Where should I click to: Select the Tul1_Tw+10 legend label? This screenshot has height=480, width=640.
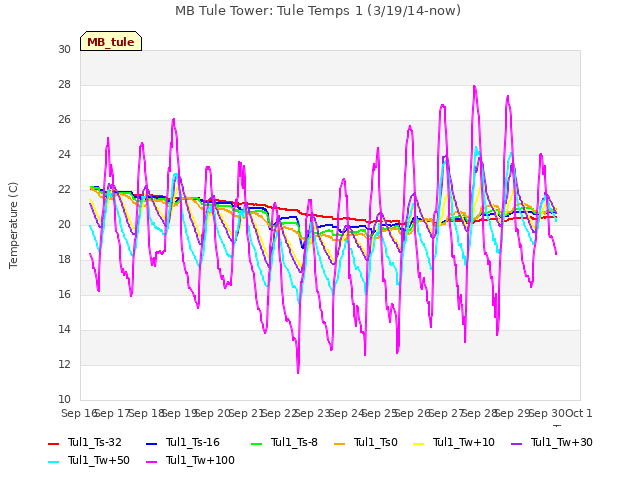(x=464, y=442)
